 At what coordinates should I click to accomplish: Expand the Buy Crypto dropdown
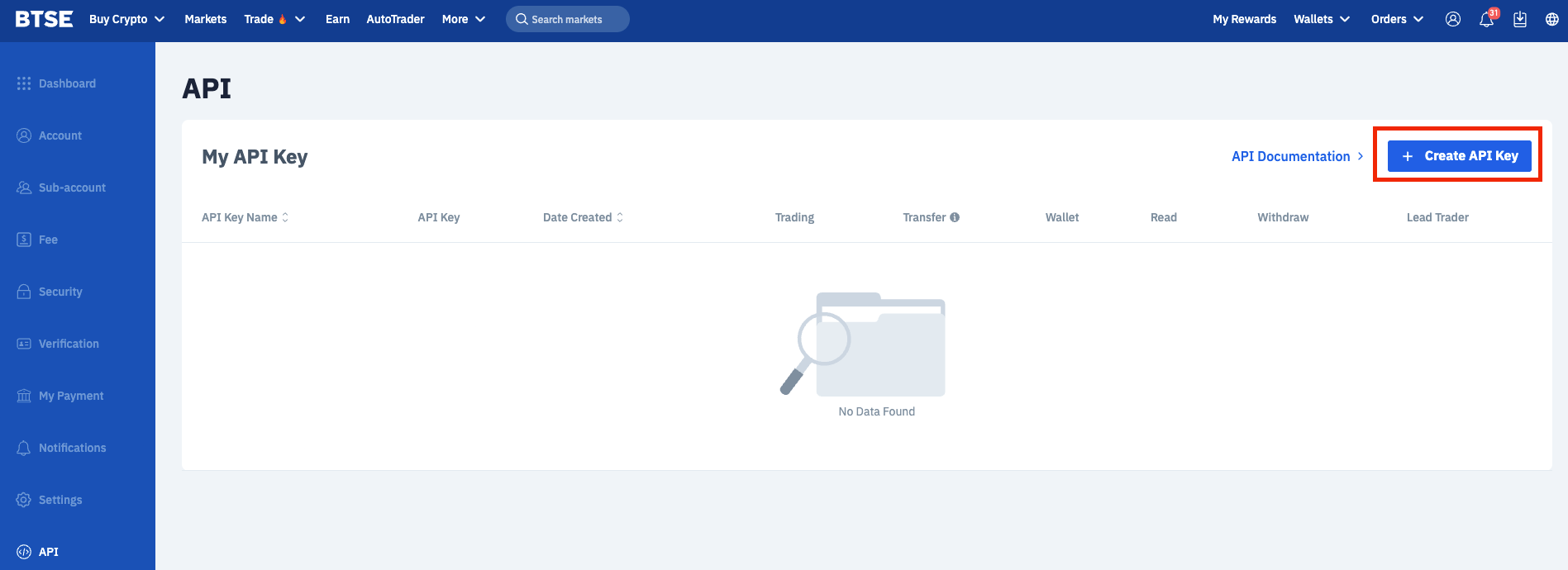(126, 19)
